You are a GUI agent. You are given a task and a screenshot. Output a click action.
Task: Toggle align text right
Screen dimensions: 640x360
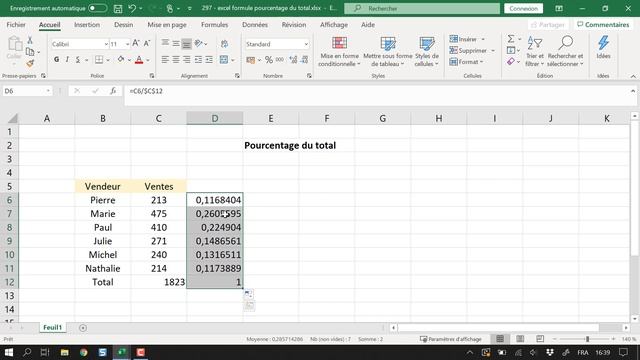point(187,60)
